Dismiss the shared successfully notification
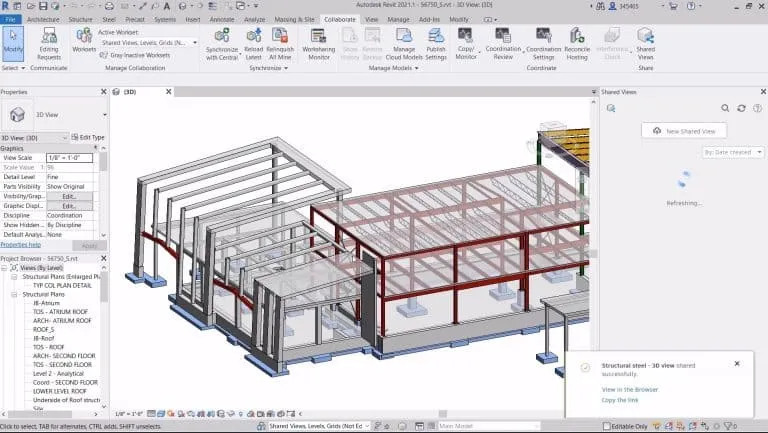Screen dimensions: 768x433 coord(737,363)
